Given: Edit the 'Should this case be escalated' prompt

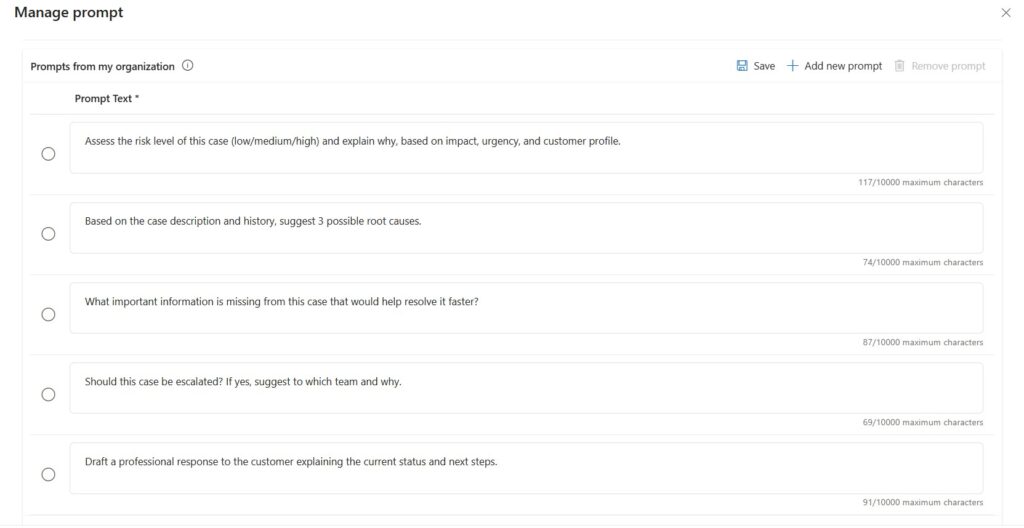Looking at the screenshot, I should [526, 388].
